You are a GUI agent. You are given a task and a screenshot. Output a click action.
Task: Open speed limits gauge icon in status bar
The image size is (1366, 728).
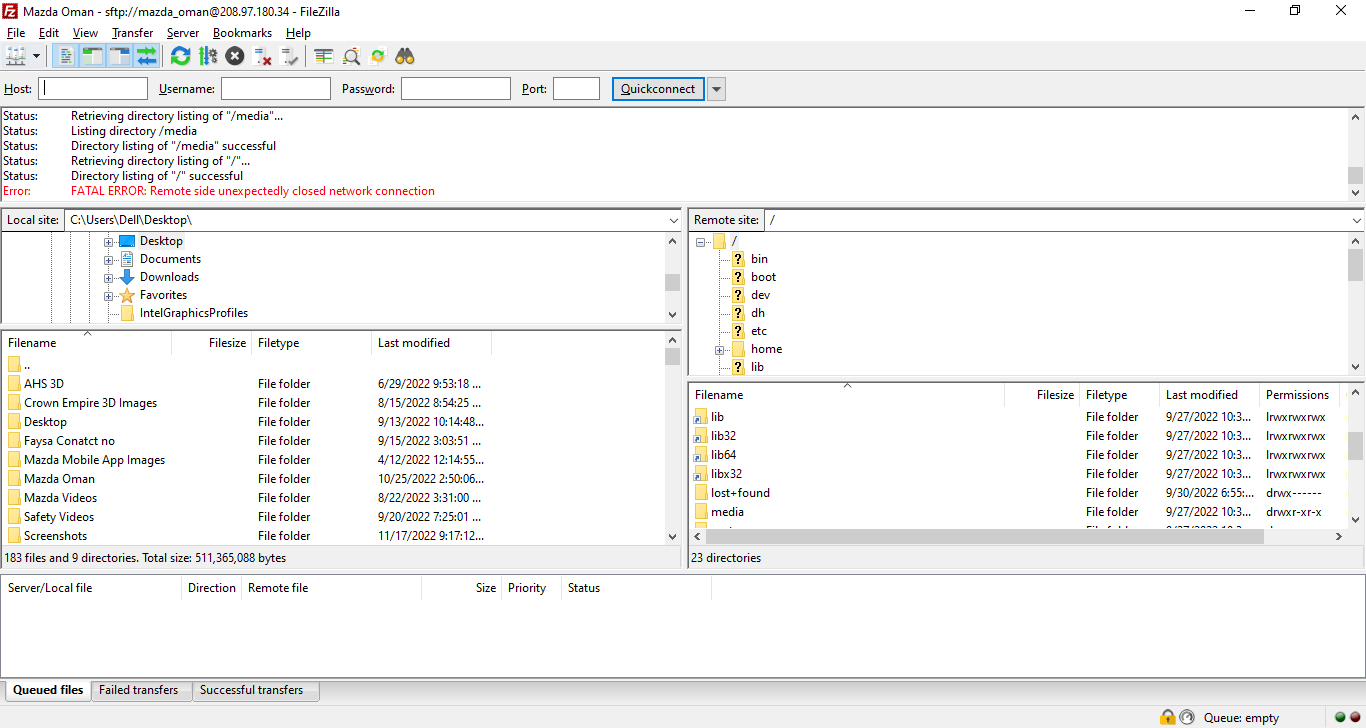(1186, 717)
